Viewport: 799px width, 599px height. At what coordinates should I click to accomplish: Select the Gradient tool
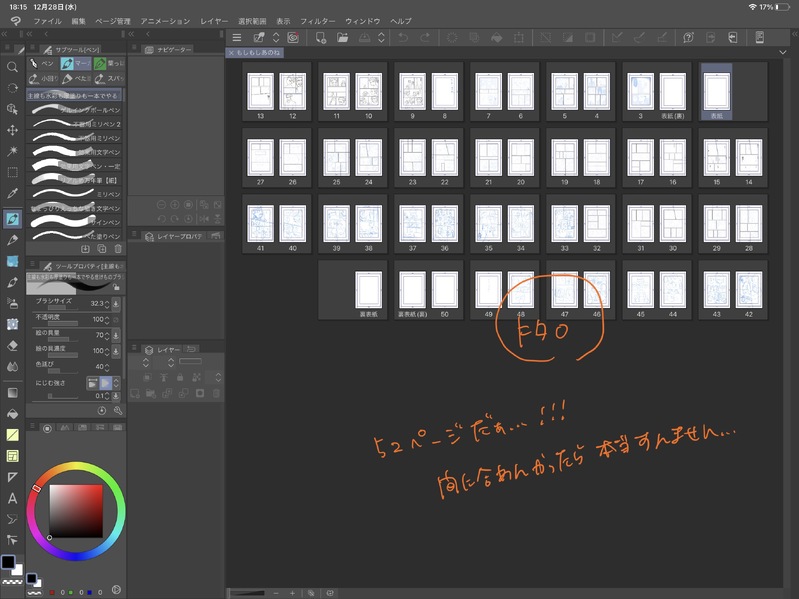(12, 393)
